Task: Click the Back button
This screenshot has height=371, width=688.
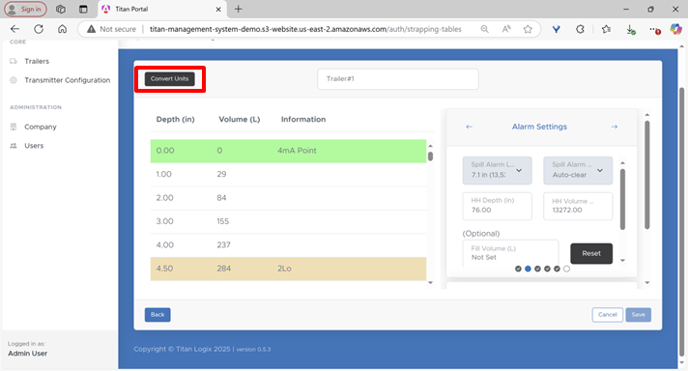Action: (158, 314)
